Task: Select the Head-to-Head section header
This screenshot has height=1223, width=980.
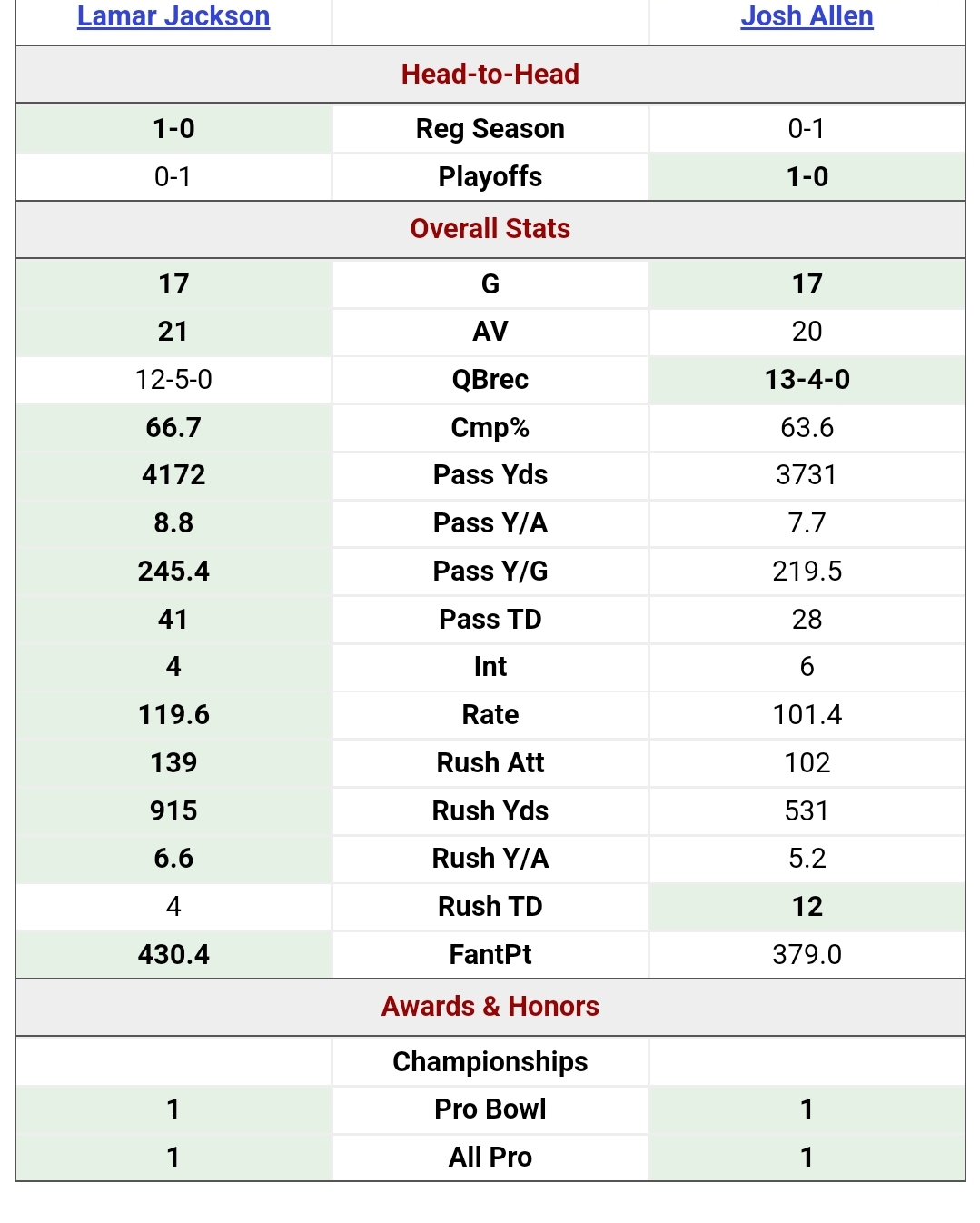Action: pyautogui.click(x=490, y=74)
